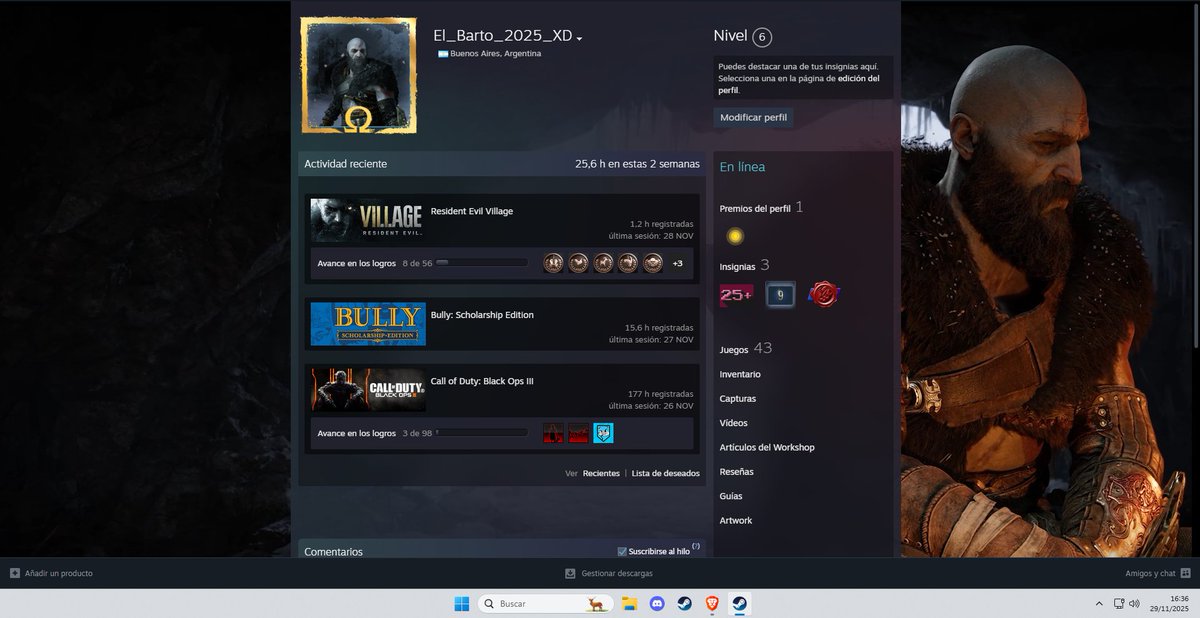Click the help (?) mark beside Suscribirse
Screen dimensions: 1200x618
click(695, 547)
